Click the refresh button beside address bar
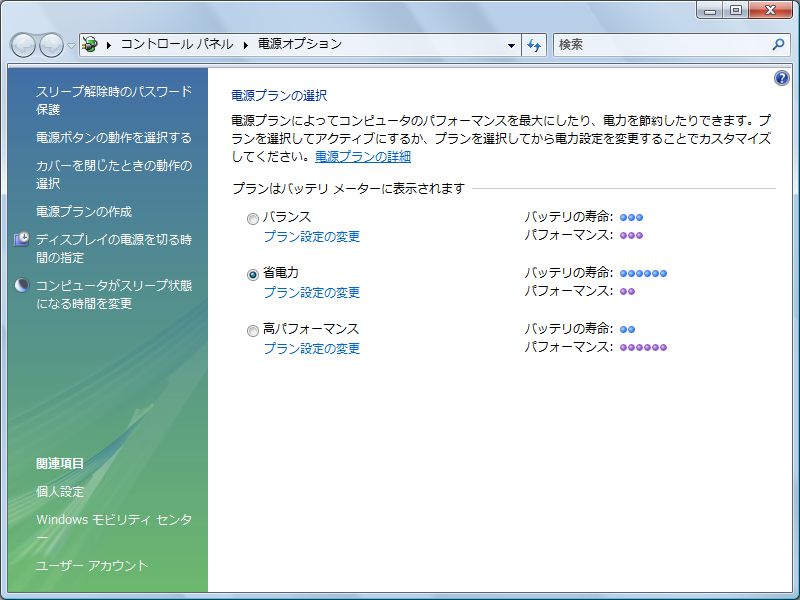 [534, 45]
